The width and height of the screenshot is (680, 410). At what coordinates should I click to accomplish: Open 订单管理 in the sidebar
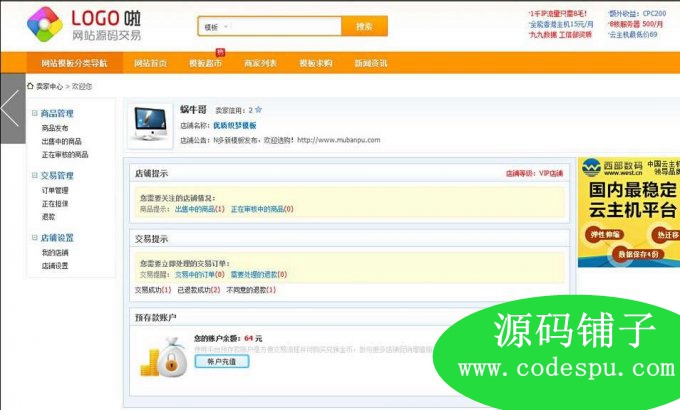(x=55, y=190)
